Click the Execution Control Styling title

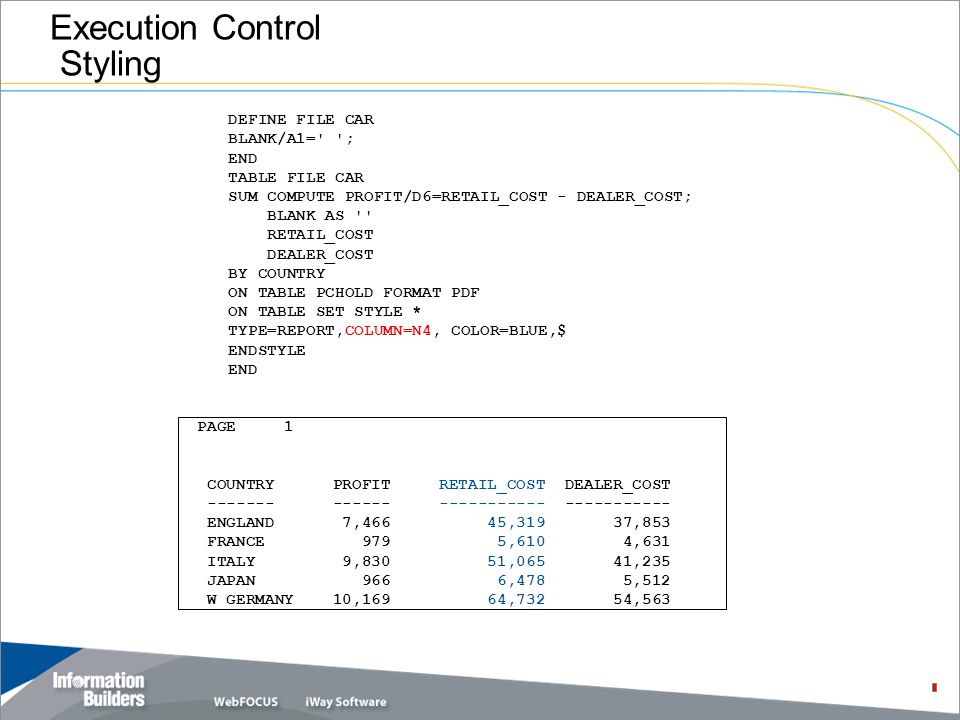coord(185,46)
